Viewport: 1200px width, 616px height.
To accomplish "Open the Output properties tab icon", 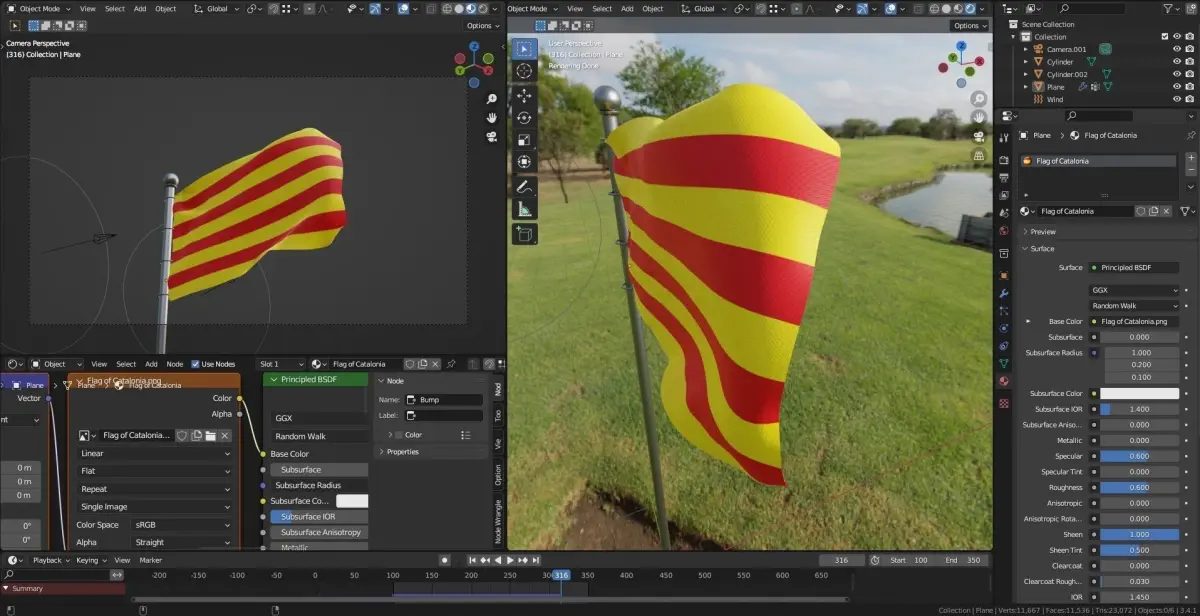I will 1004,178.
